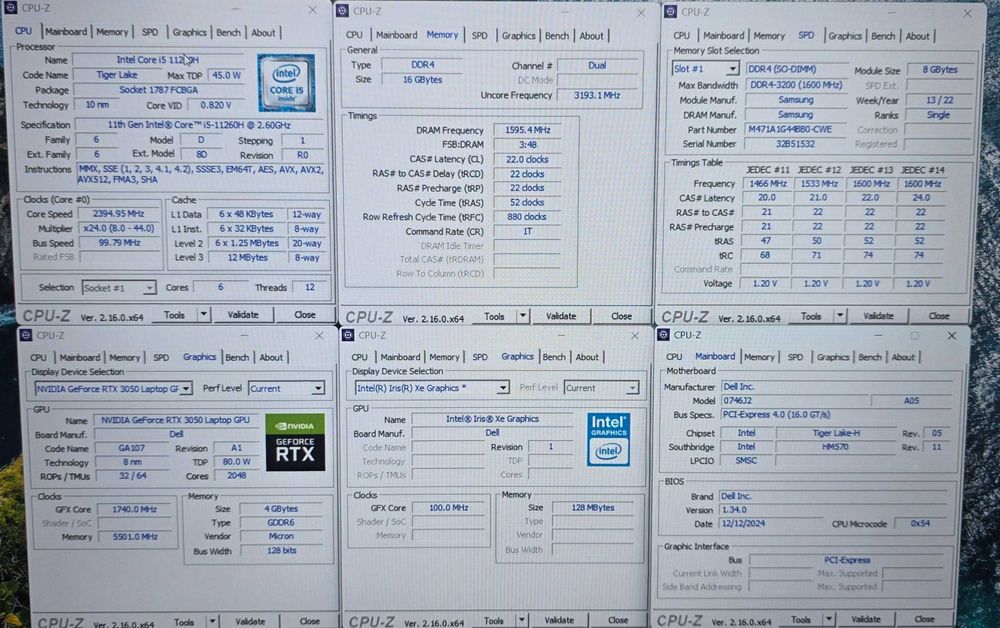Screen dimensions: 1000x628
Task: Click the GPU TDP value 80.0 W
Action: click(236, 462)
